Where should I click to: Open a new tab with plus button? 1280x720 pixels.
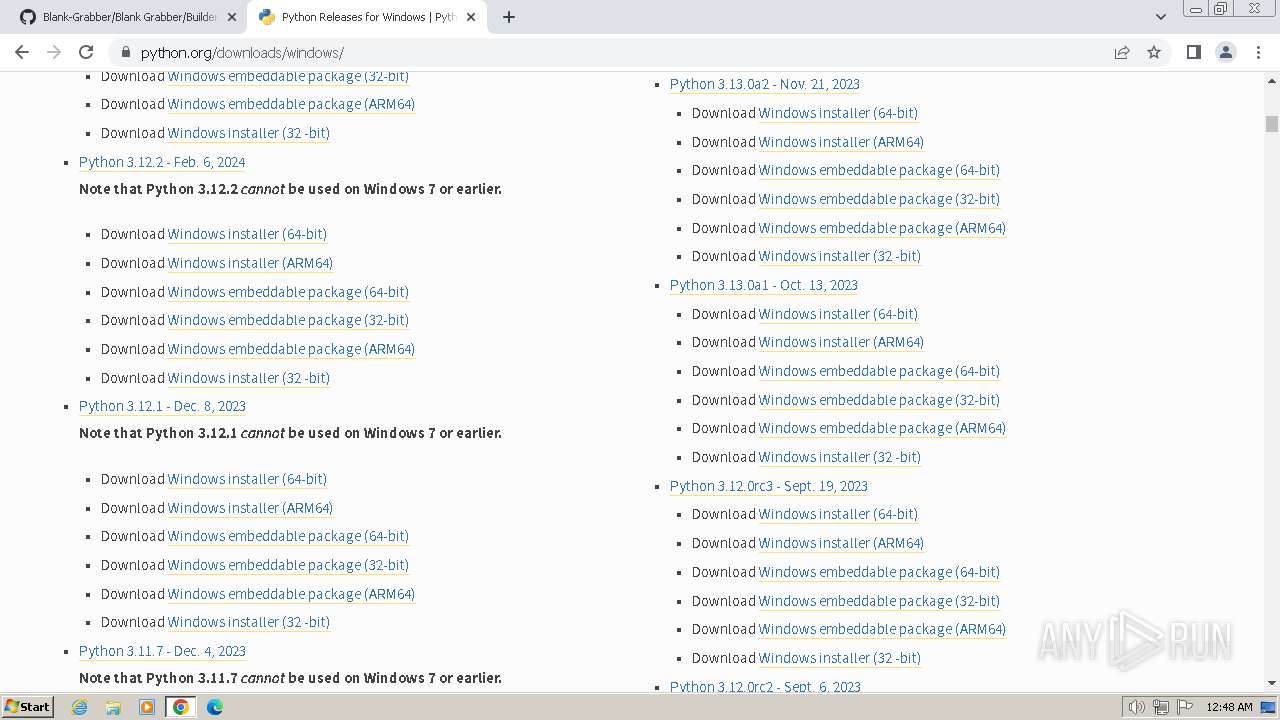[509, 17]
